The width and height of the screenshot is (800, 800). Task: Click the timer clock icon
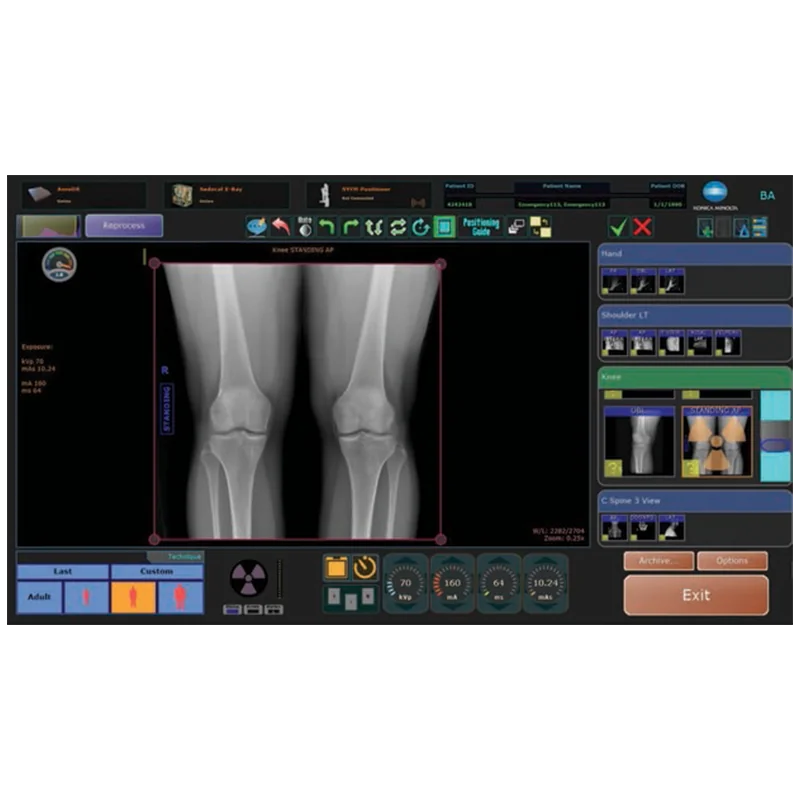[365, 568]
